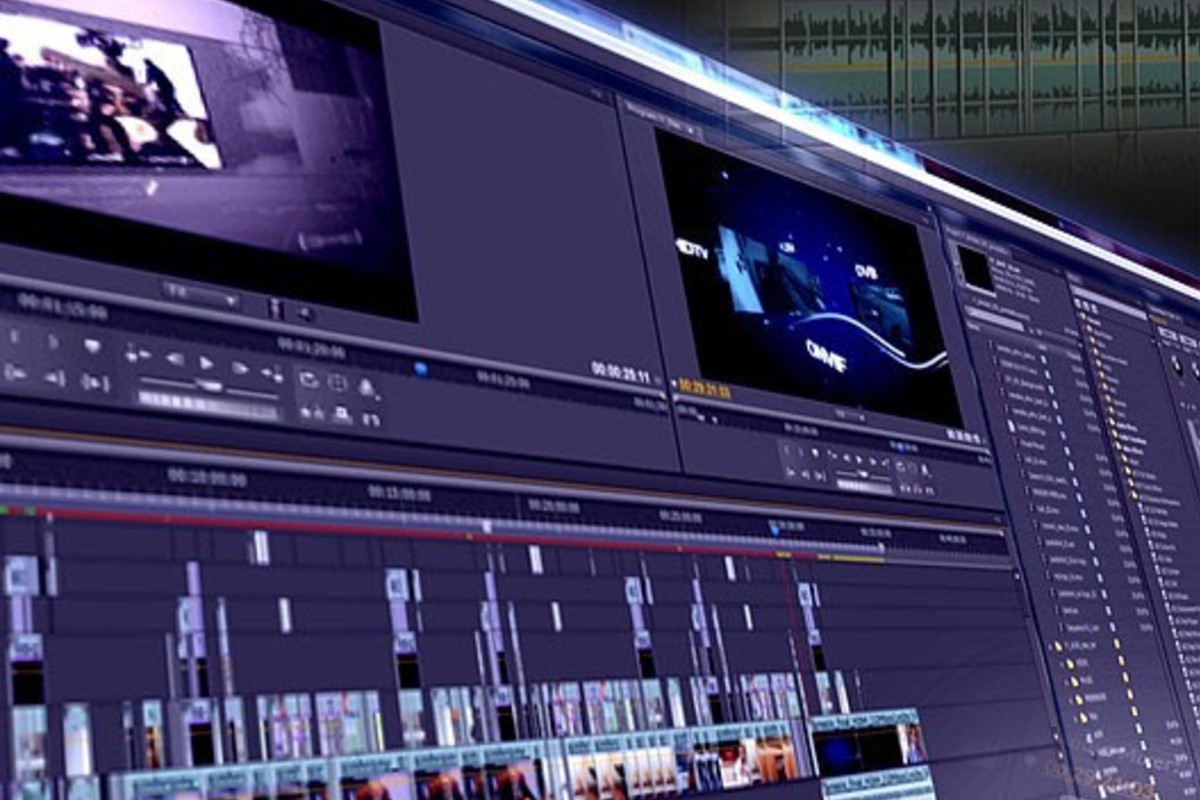
Task: Play In to Out in Source monitor
Action: tap(95, 381)
